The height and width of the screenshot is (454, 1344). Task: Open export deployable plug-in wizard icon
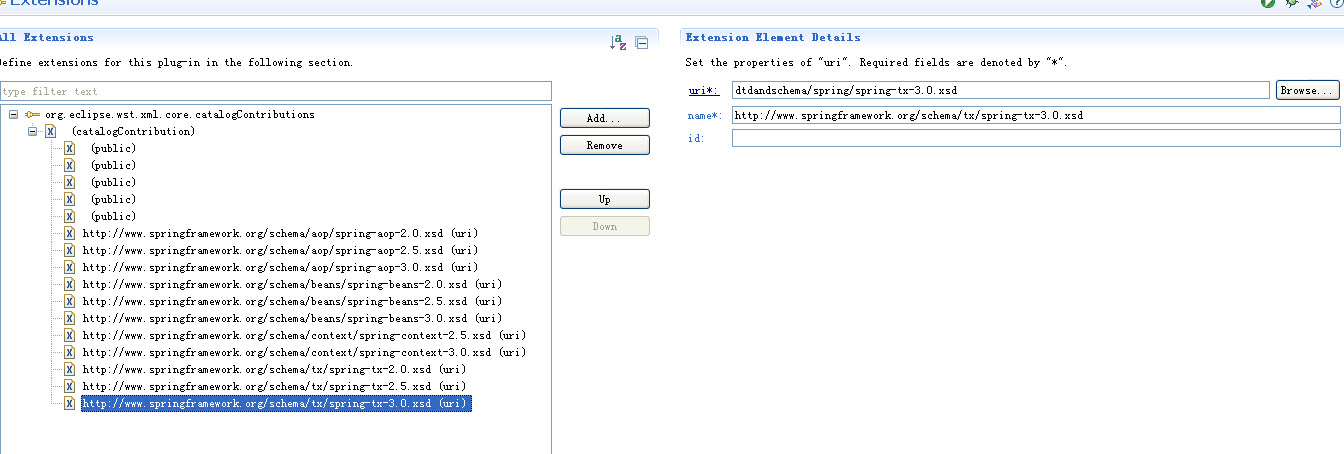point(1315,3)
